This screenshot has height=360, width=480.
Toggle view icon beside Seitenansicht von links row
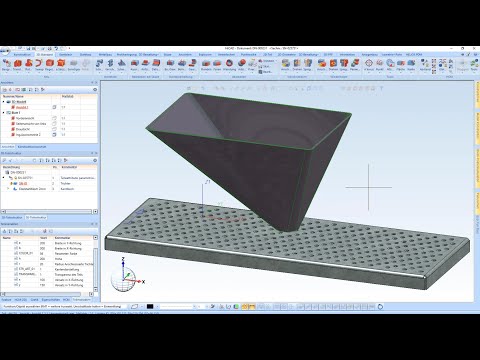pos(54,124)
